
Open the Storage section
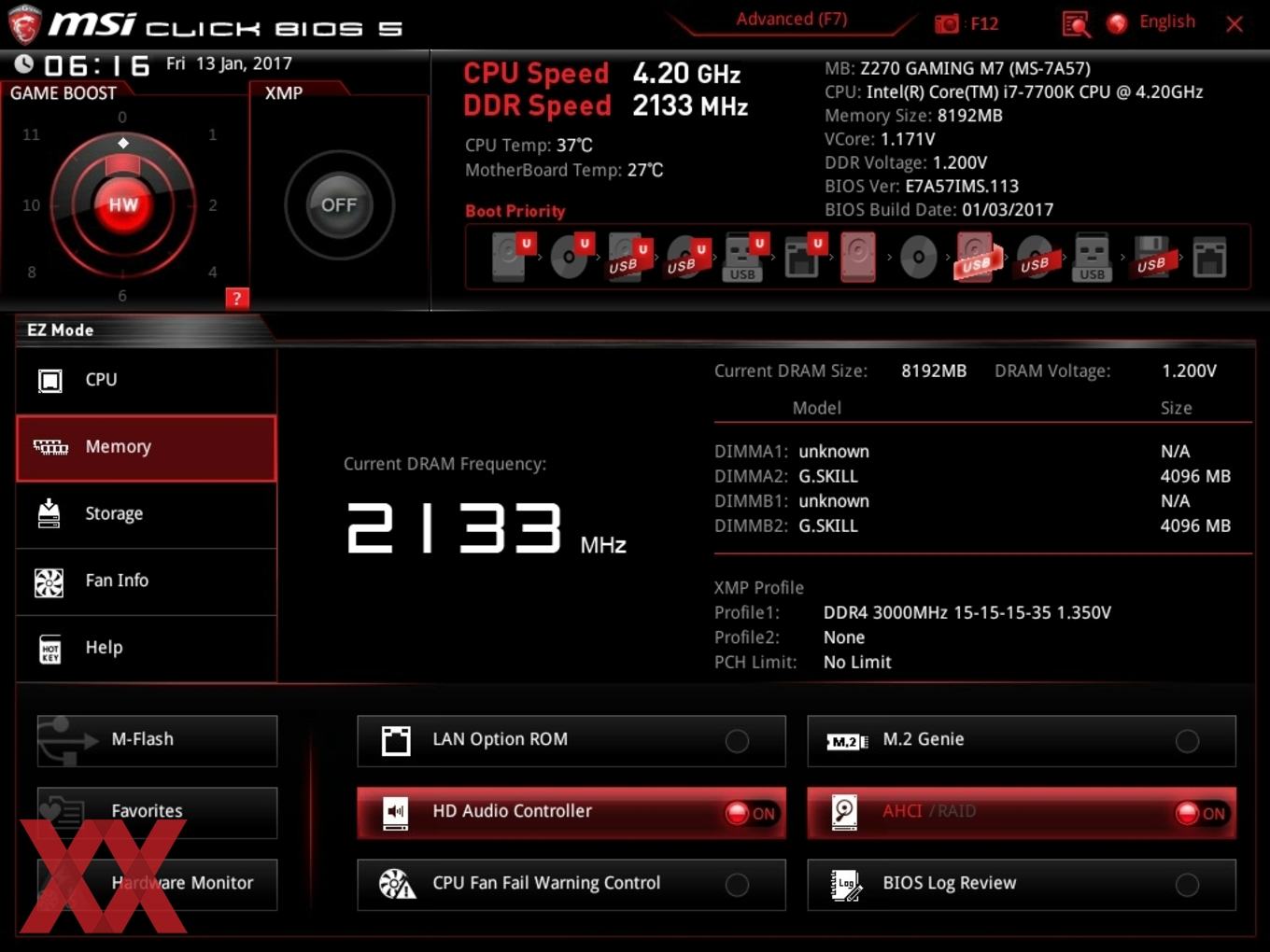(147, 514)
